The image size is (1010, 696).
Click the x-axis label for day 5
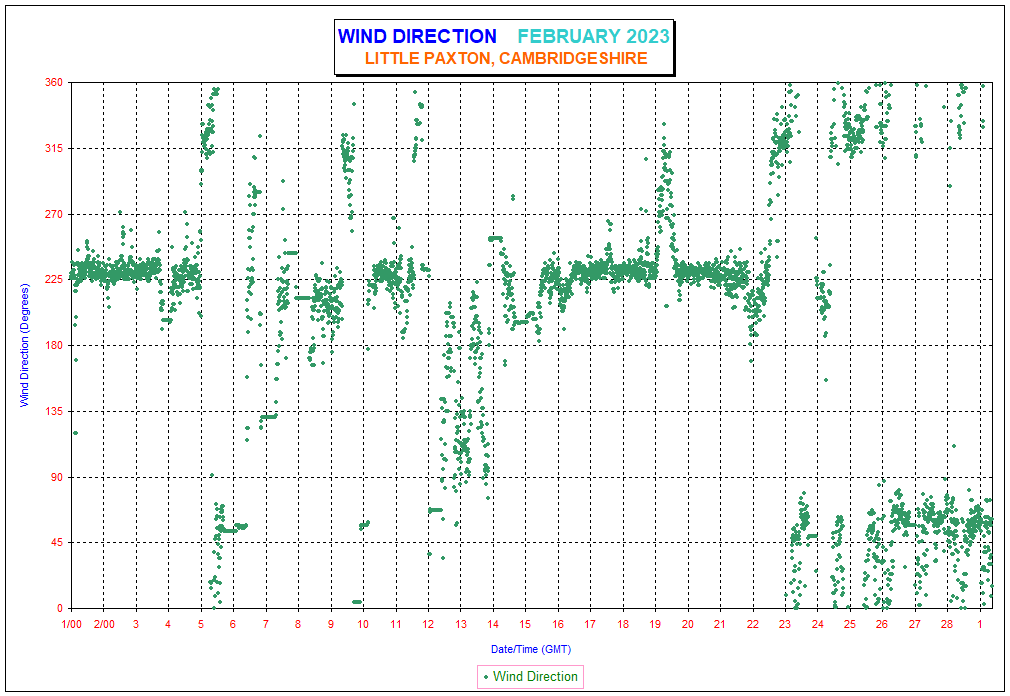201,624
